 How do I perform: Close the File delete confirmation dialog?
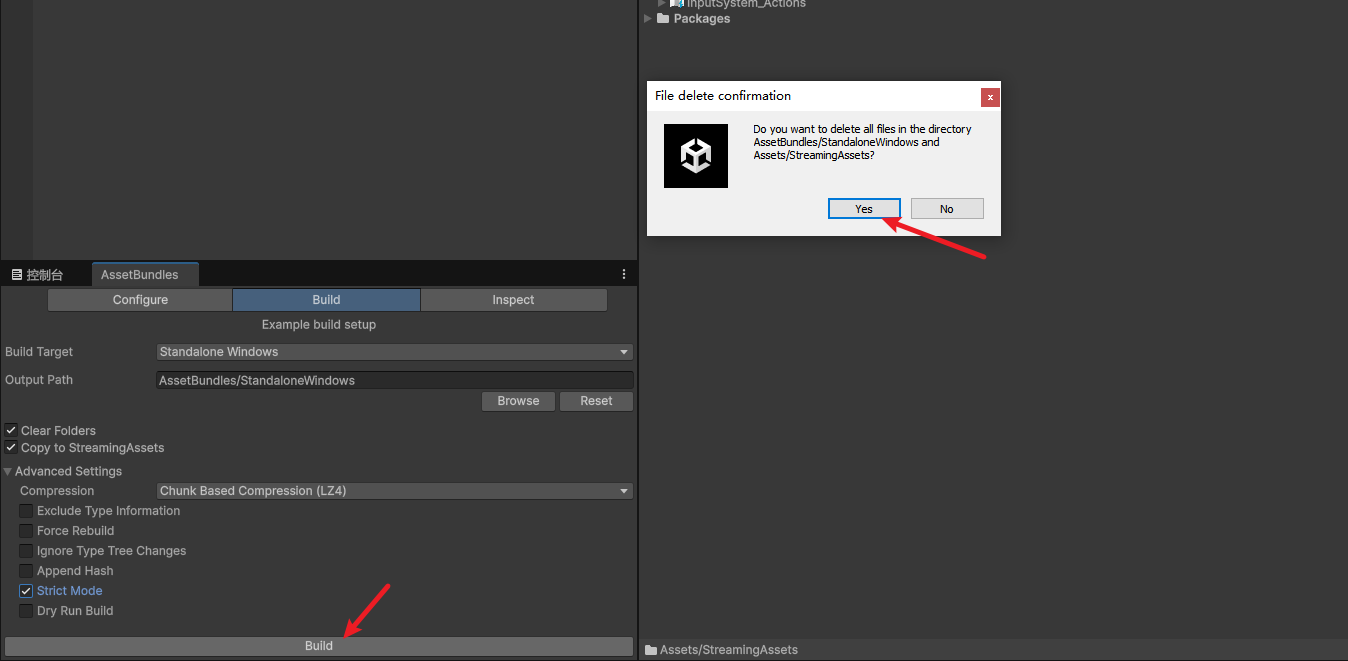[990, 97]
